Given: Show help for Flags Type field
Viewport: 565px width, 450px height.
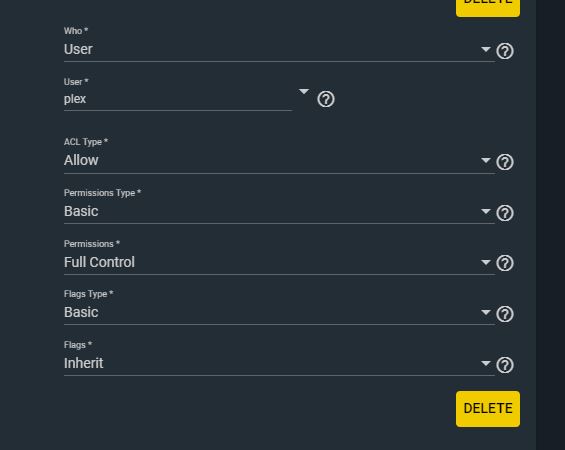Looking at the screenshot, I should (x=505, y=314).
